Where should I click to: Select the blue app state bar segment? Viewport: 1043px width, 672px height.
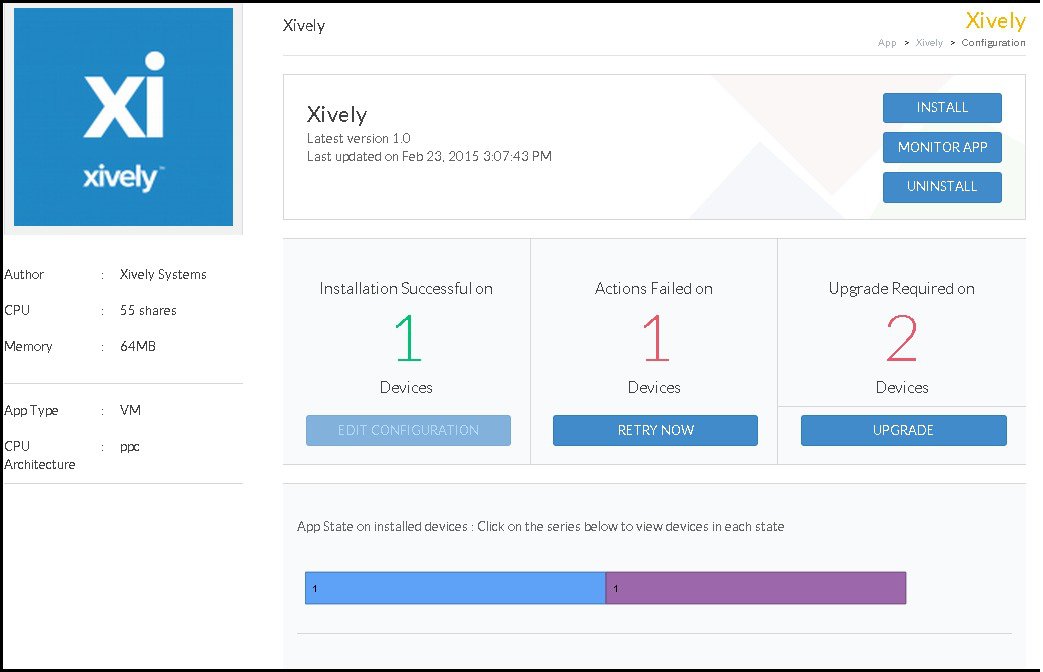455,588
